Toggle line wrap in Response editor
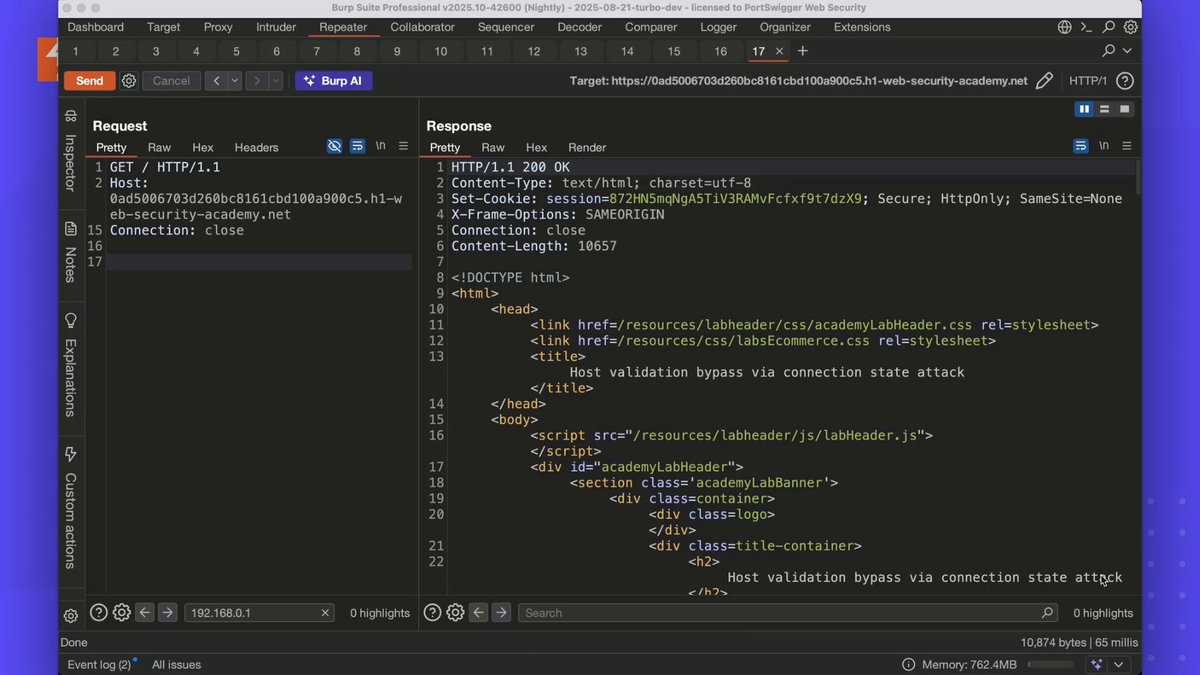Screen dimensions: 1200x675 coord(1081,146)
